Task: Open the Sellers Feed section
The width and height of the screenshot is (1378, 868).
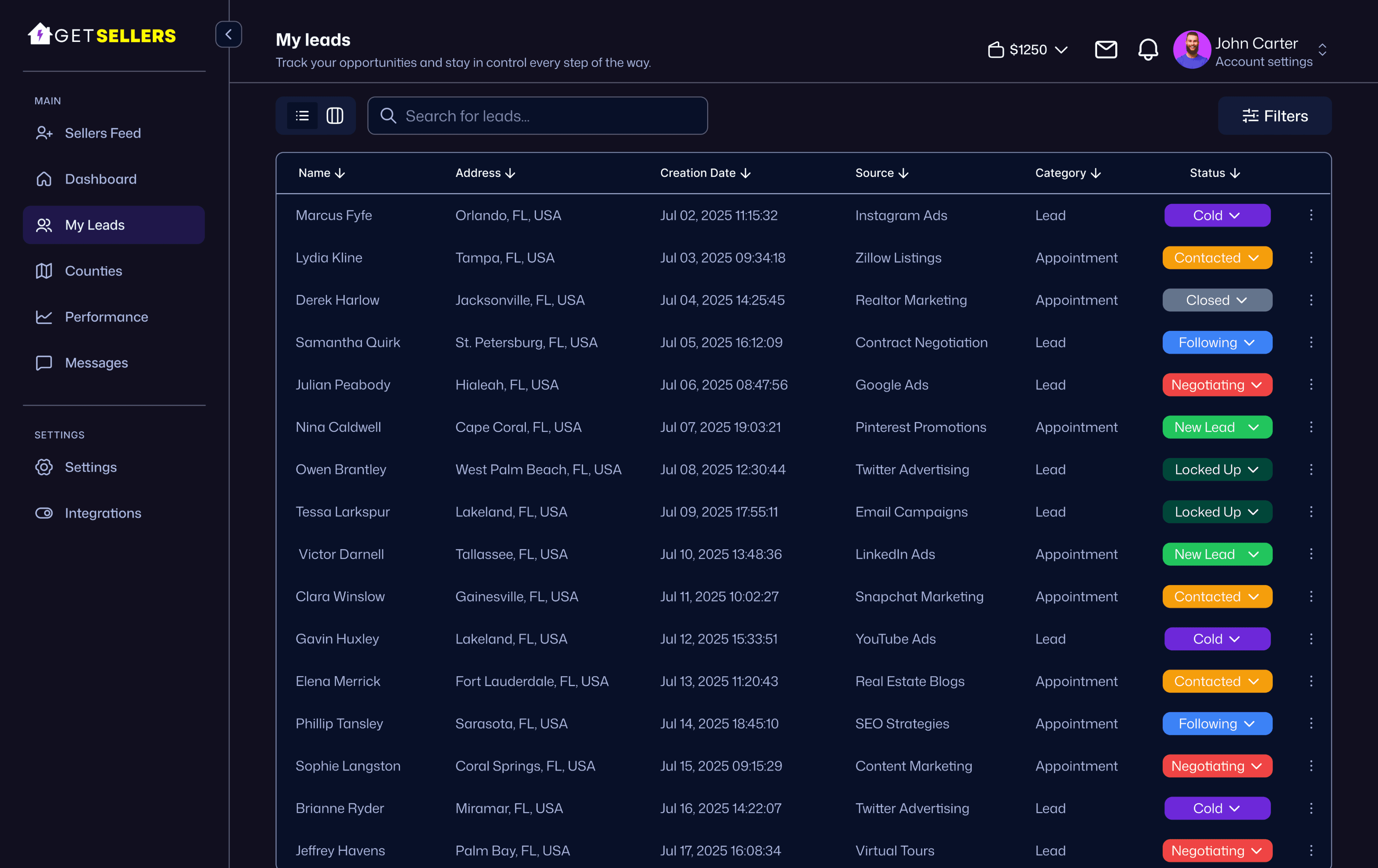Action: [x=103, y=133]
